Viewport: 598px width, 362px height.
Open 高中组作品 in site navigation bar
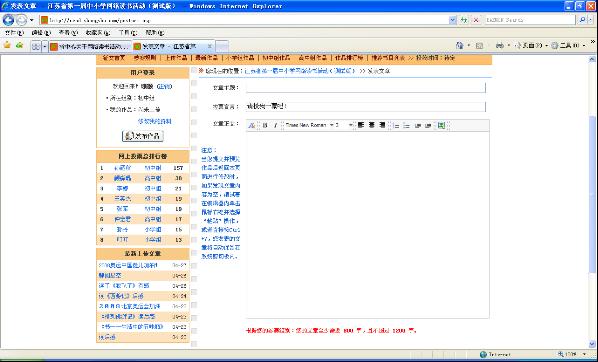point(313,58)
